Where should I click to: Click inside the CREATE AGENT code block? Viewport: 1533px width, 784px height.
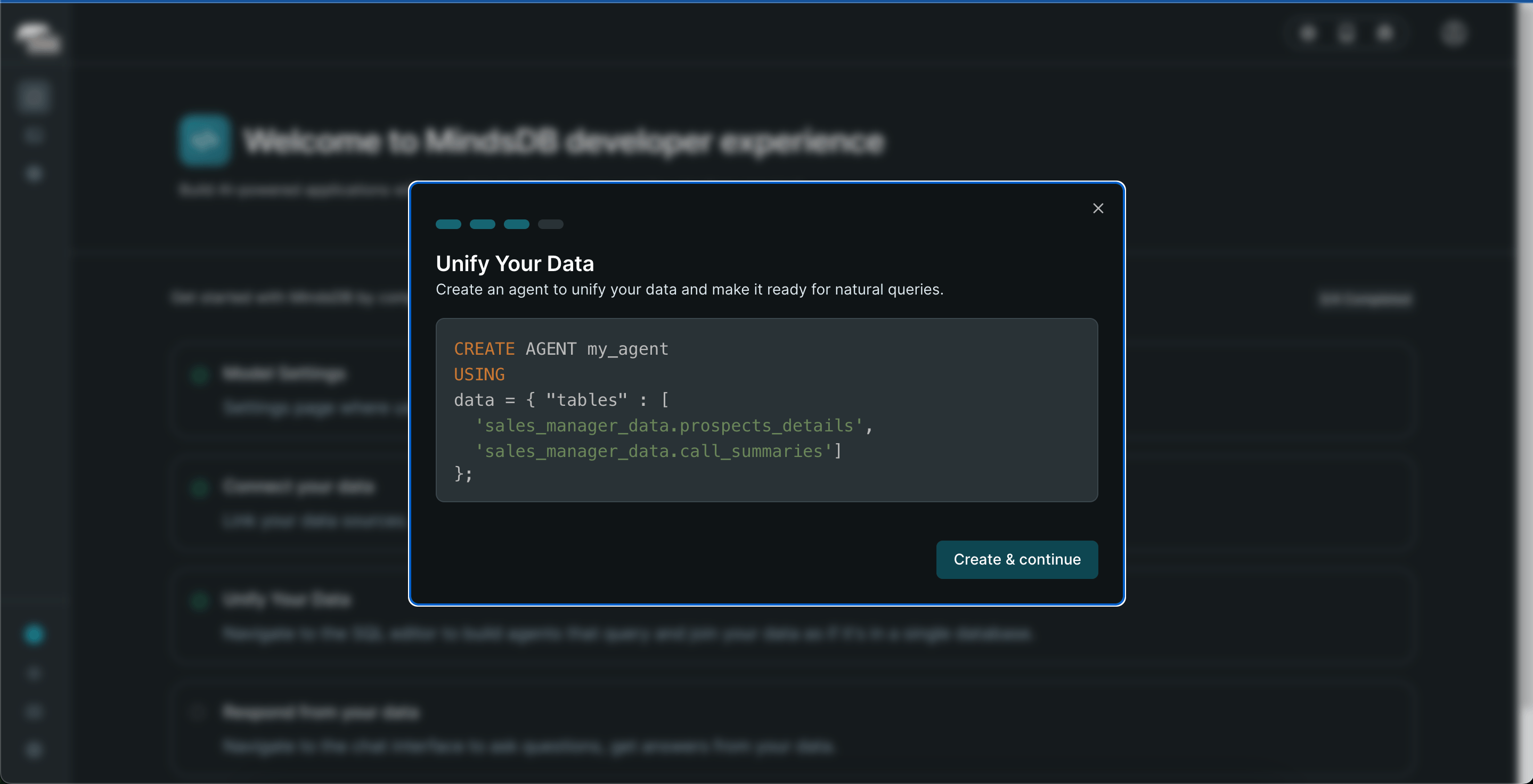766,410
